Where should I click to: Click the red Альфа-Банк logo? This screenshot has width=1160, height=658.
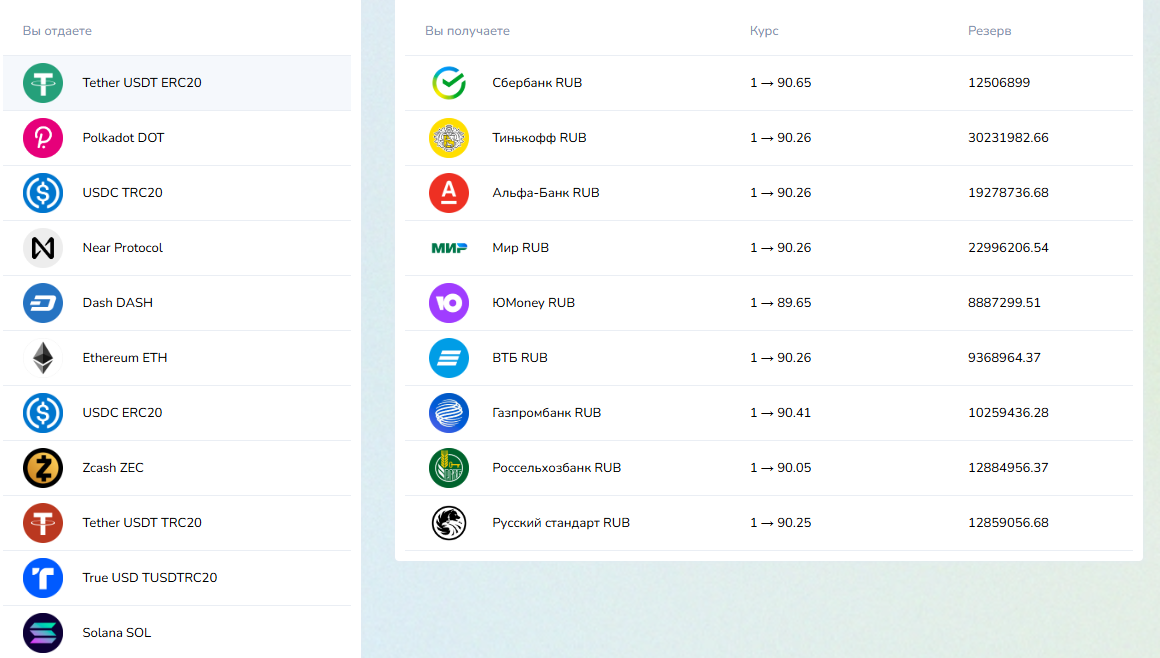point(449,192)
